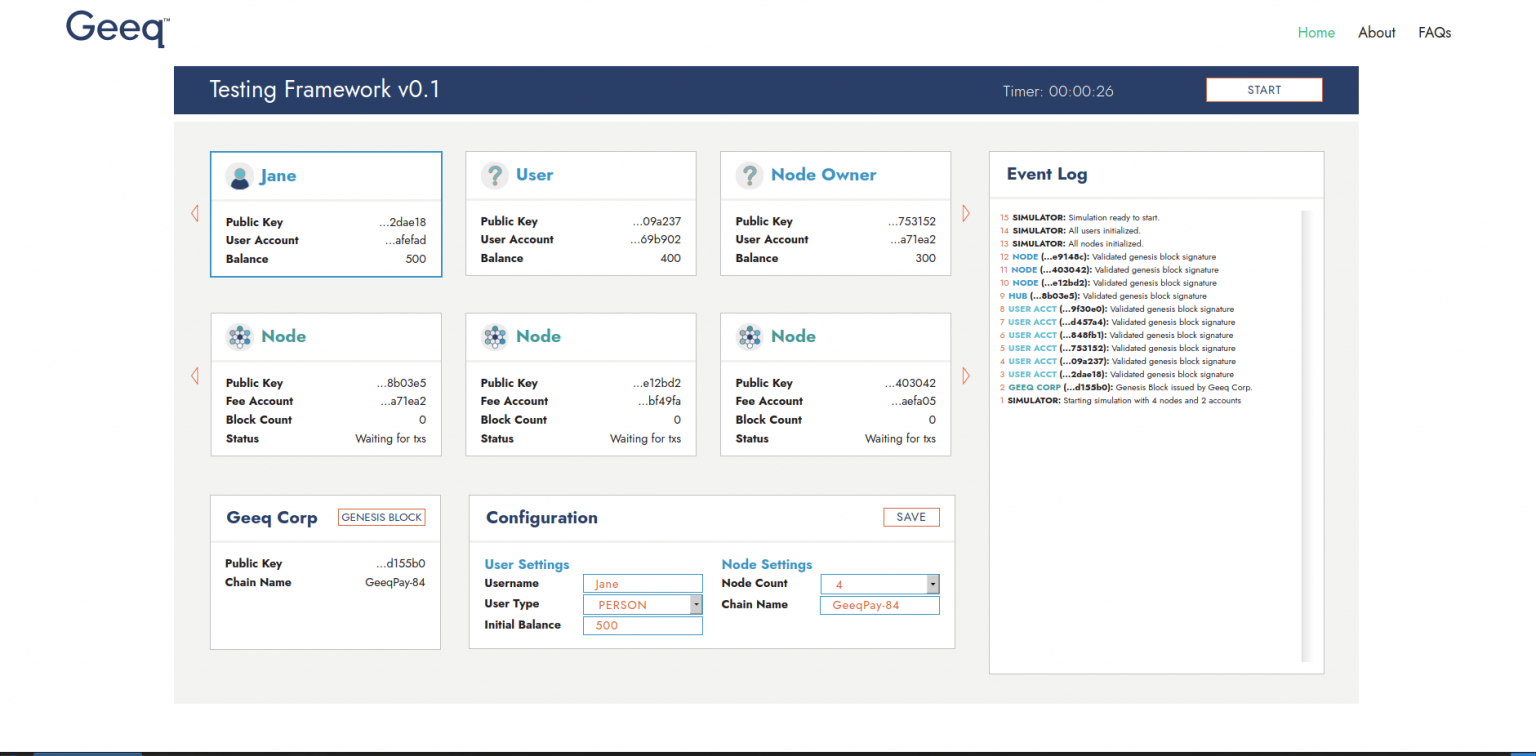
Task: Click the Node Owner question mark icon
Action: pos(749,175)
